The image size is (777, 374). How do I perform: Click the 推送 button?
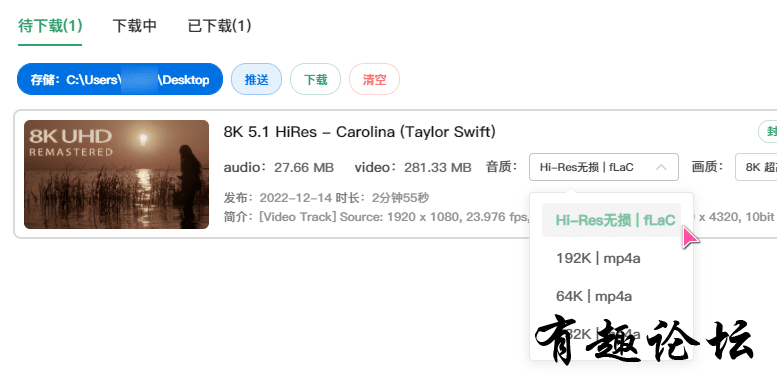256,79
